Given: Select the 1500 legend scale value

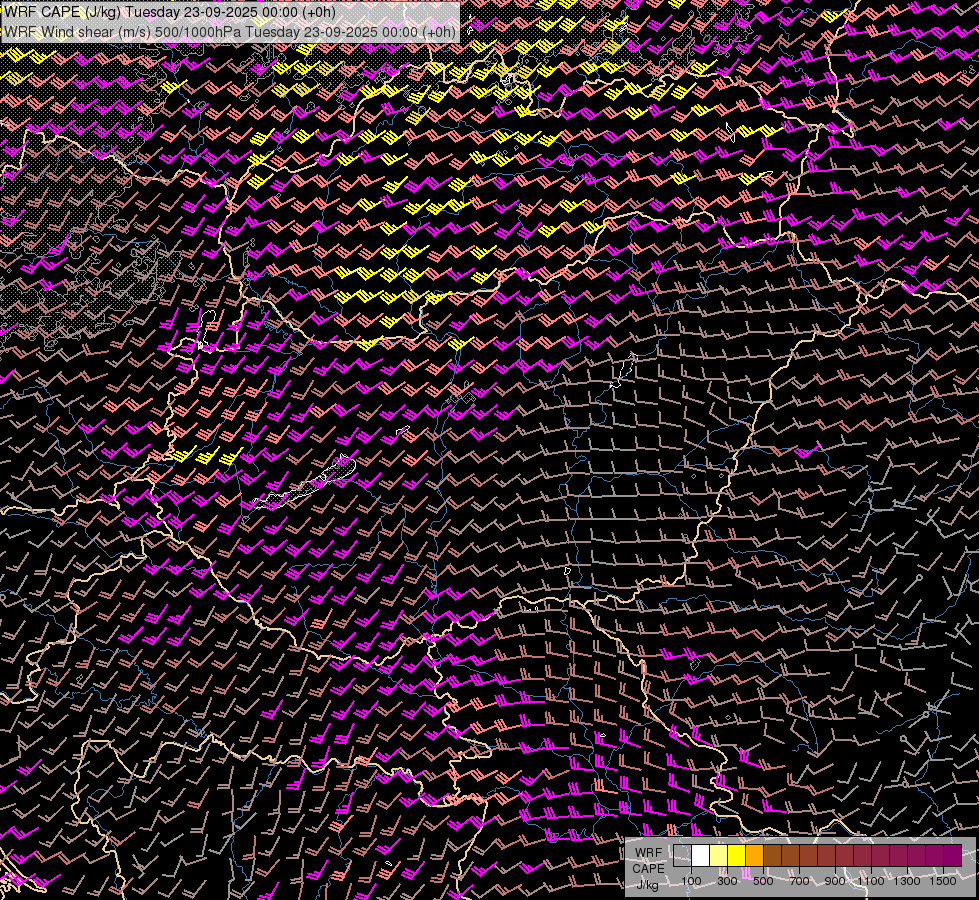Looking at the screenshot, I should click(943, 881).
